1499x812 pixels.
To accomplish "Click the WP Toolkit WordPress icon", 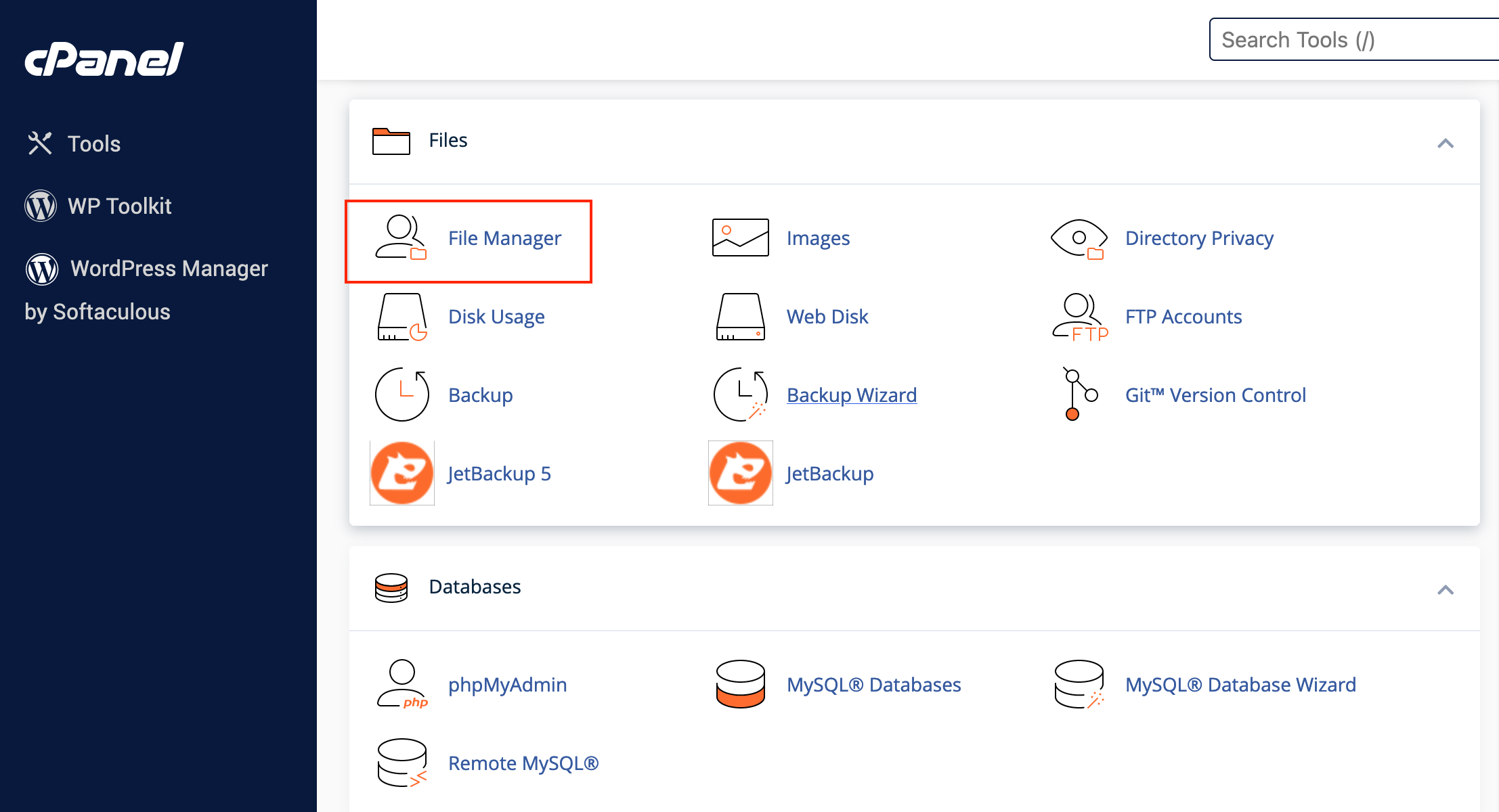I will (41, 206).
